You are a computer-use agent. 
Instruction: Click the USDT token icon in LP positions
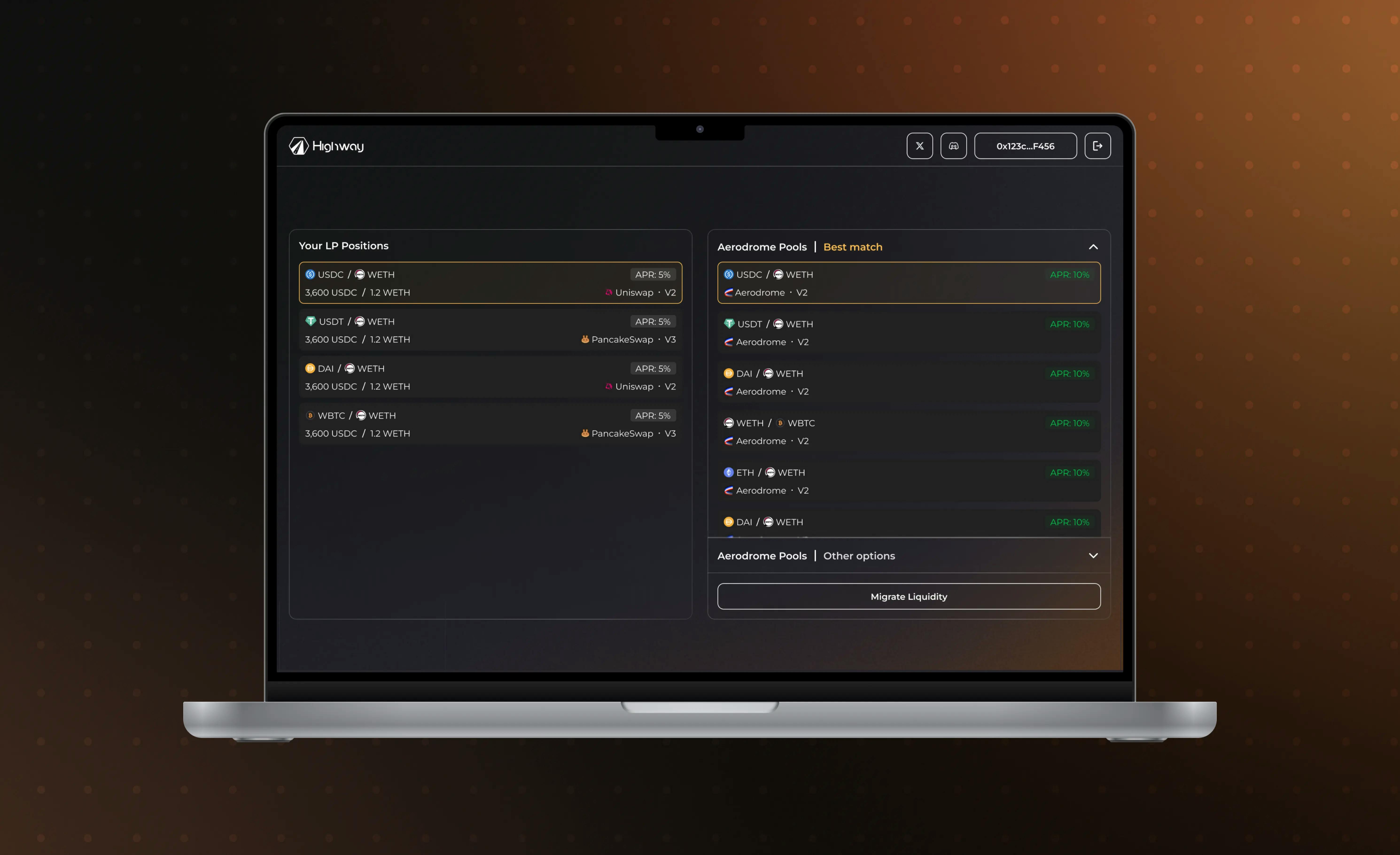[x=310, y=322]
